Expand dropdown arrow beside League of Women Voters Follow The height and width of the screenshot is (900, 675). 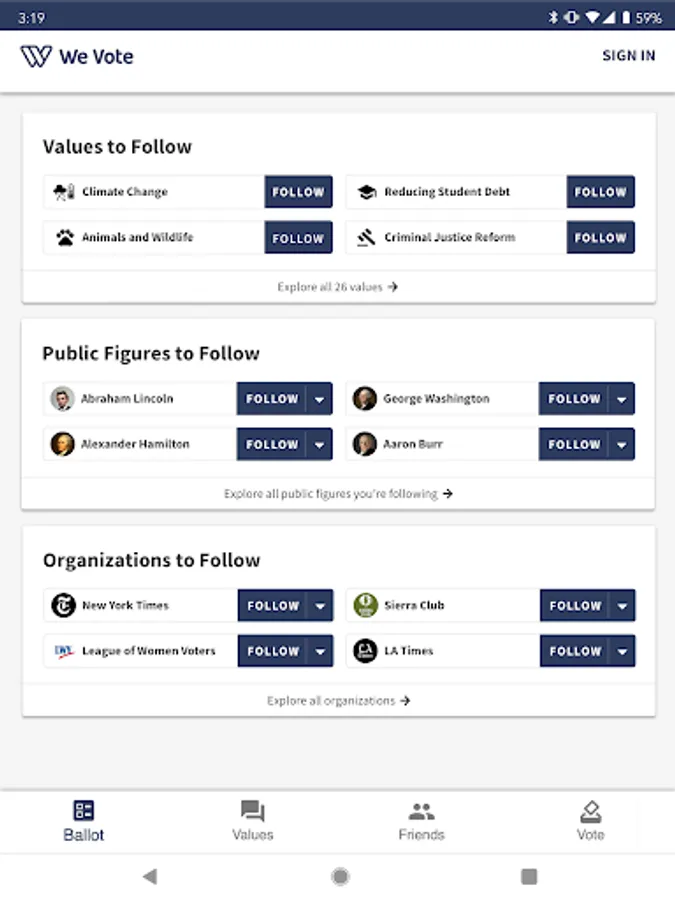click(320, 651)
